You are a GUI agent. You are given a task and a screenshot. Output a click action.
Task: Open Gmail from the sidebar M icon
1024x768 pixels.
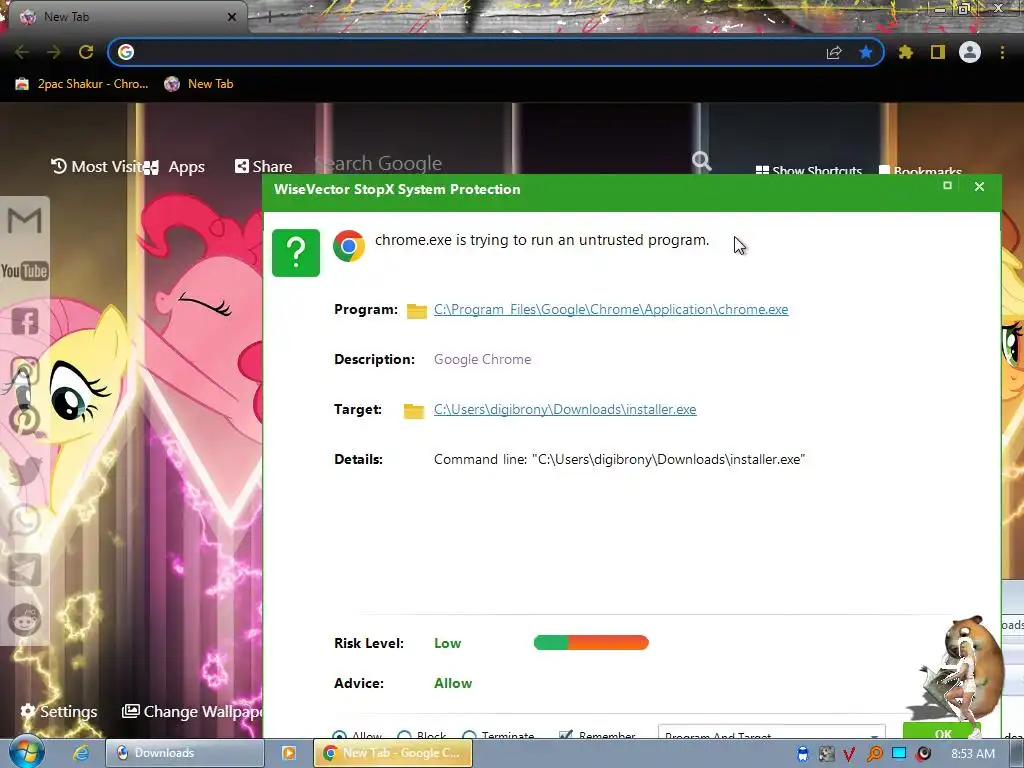click(25, 221)
